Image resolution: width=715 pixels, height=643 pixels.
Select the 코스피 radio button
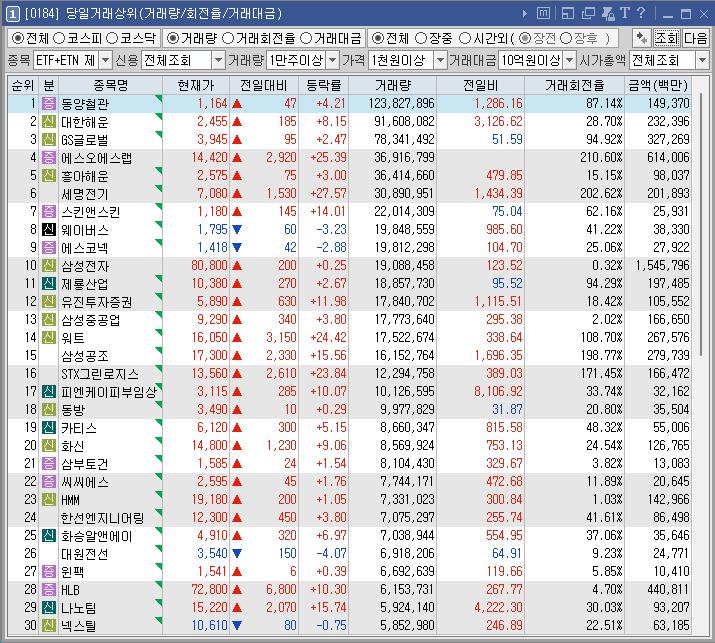pyautogui.click(x=59, y=38)
